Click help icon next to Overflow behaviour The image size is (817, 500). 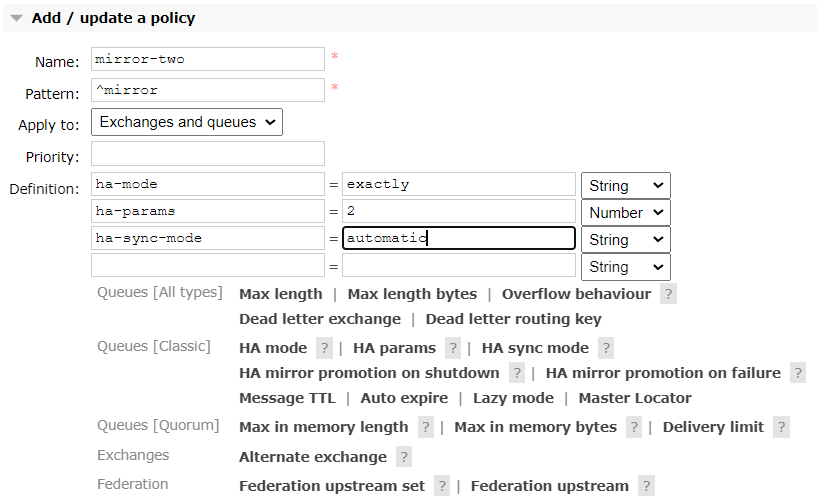tap(668, 294)
